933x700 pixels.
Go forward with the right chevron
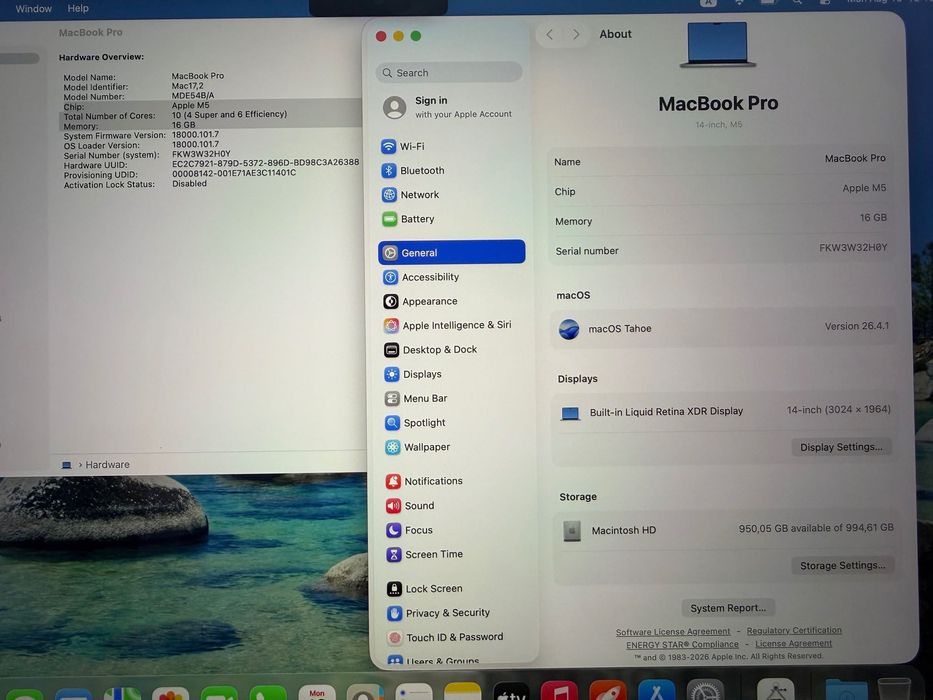(575, 35)
